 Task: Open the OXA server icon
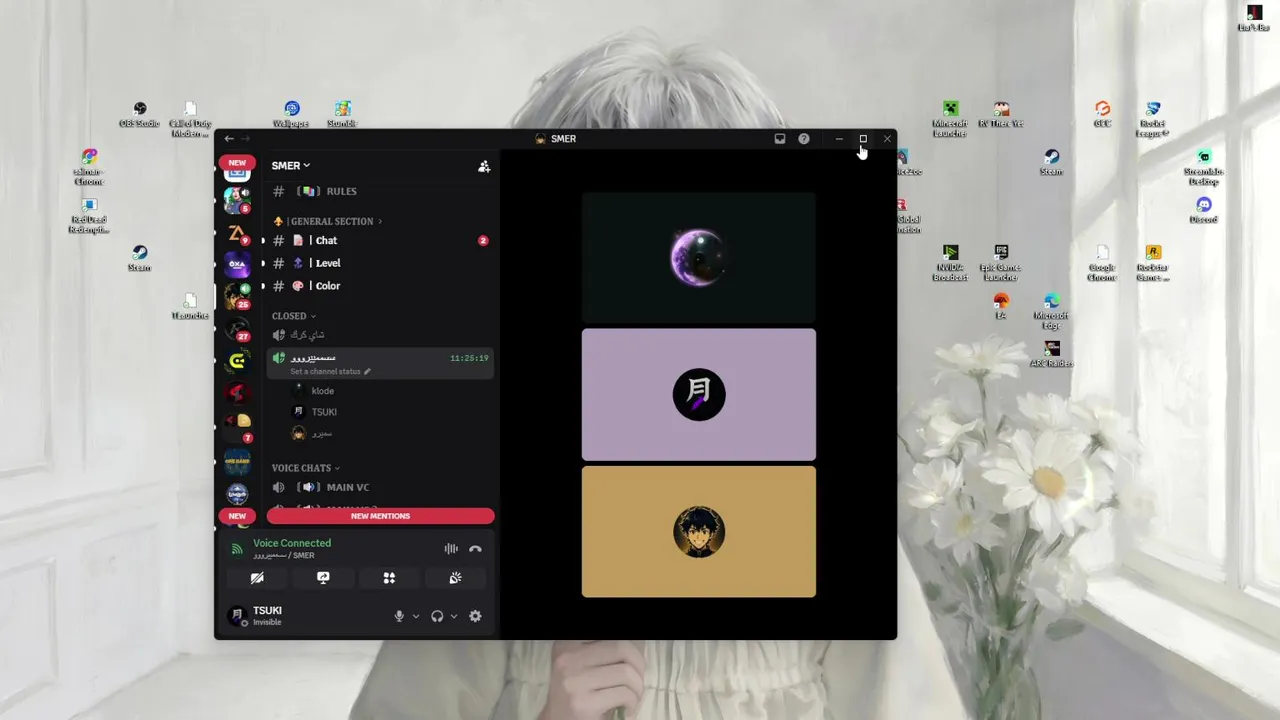pos(237,265)
